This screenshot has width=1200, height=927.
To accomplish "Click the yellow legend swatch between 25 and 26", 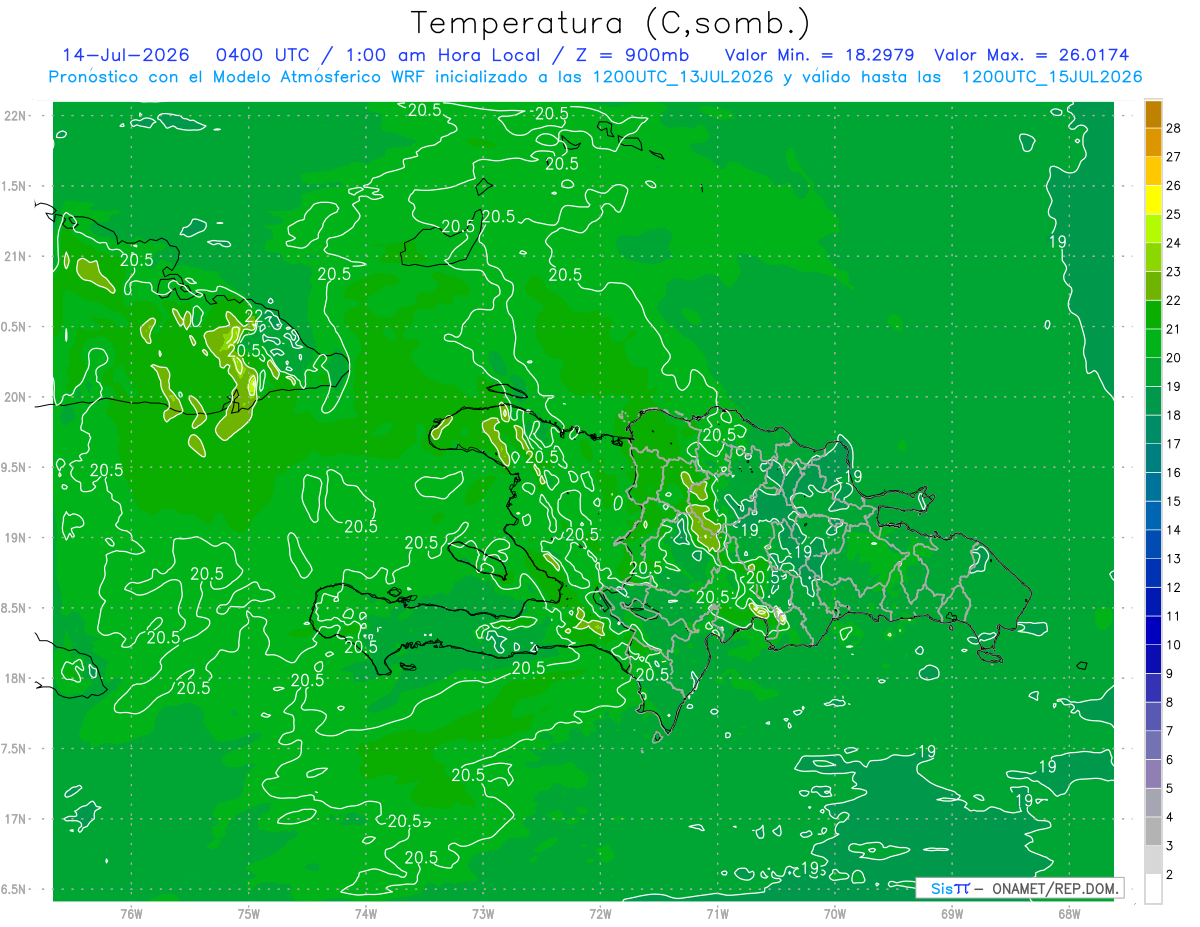I will (x=1153, y=200).
